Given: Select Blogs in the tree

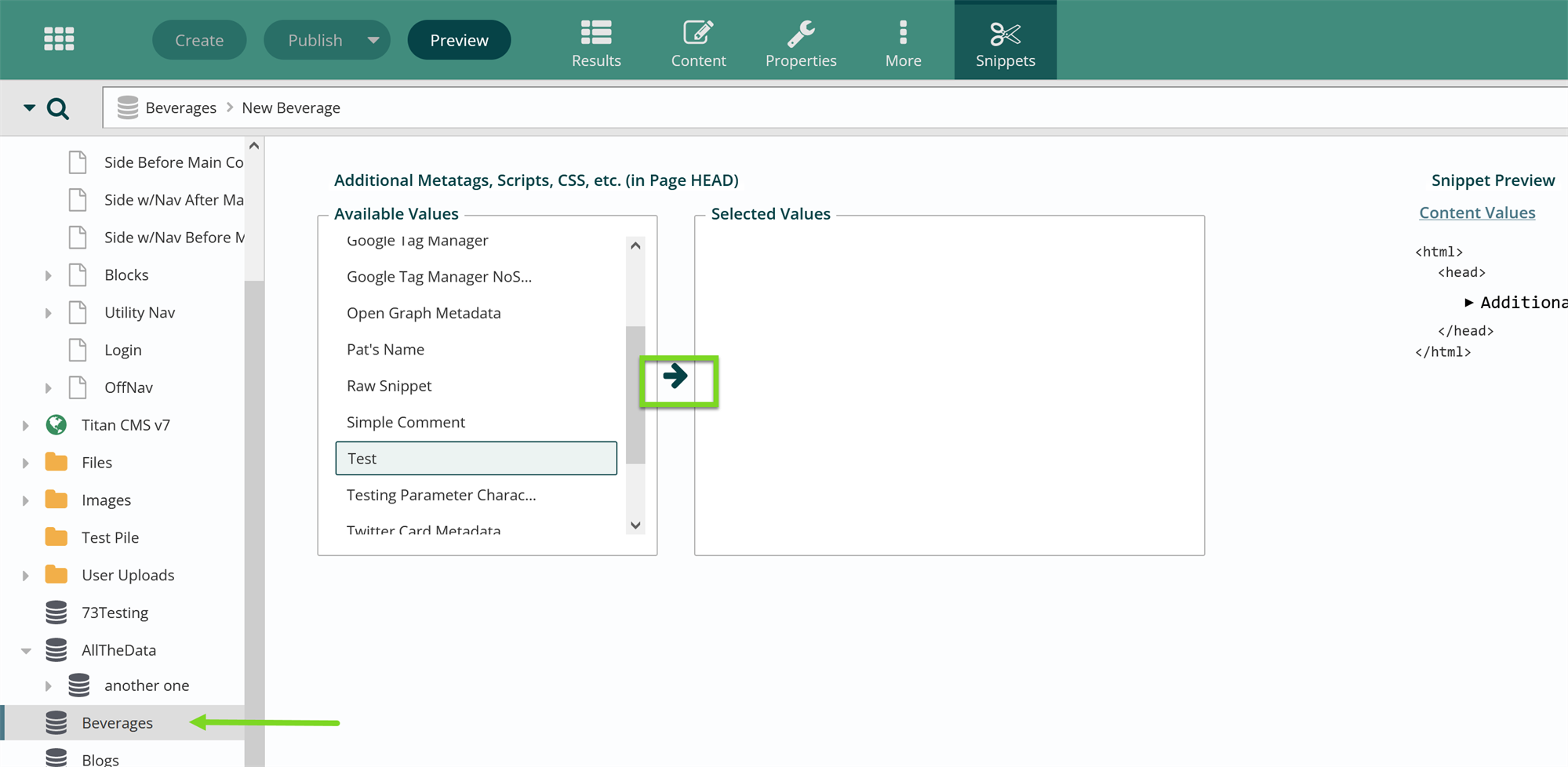Looking at the screenshot, I should (100, 759).
